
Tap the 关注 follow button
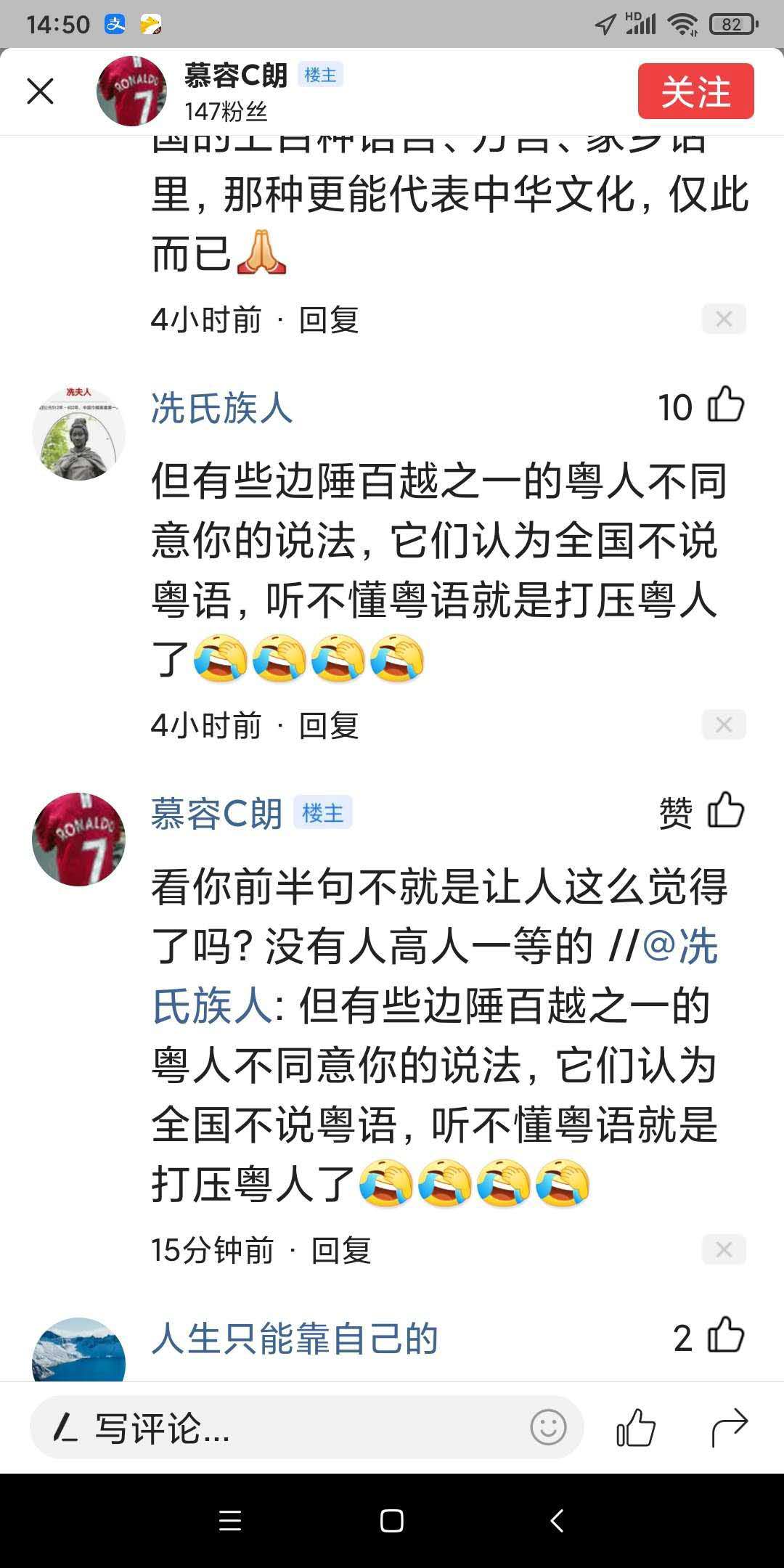[695, 91]
